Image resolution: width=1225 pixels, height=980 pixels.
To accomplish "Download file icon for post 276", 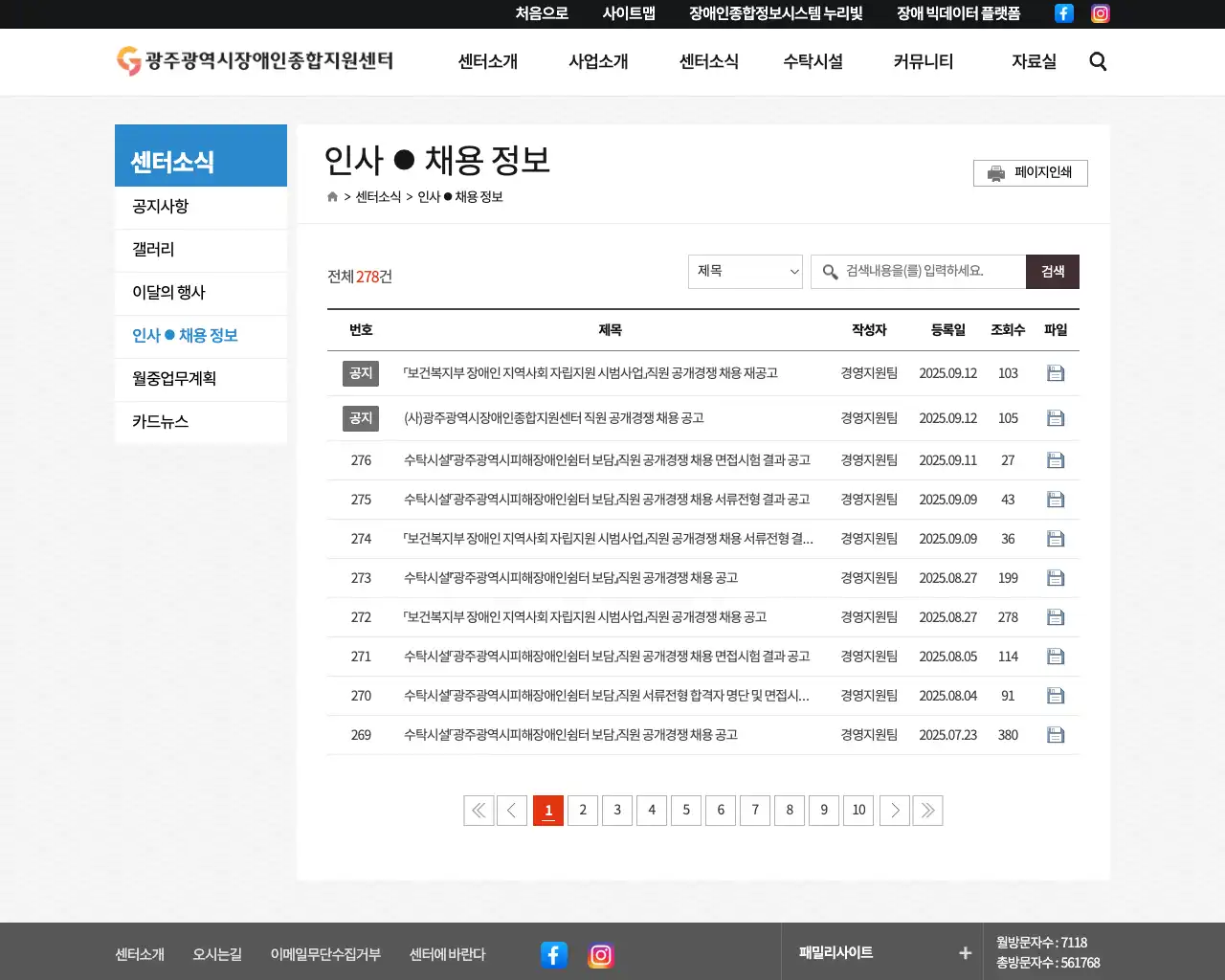I will pos(1056,460).
